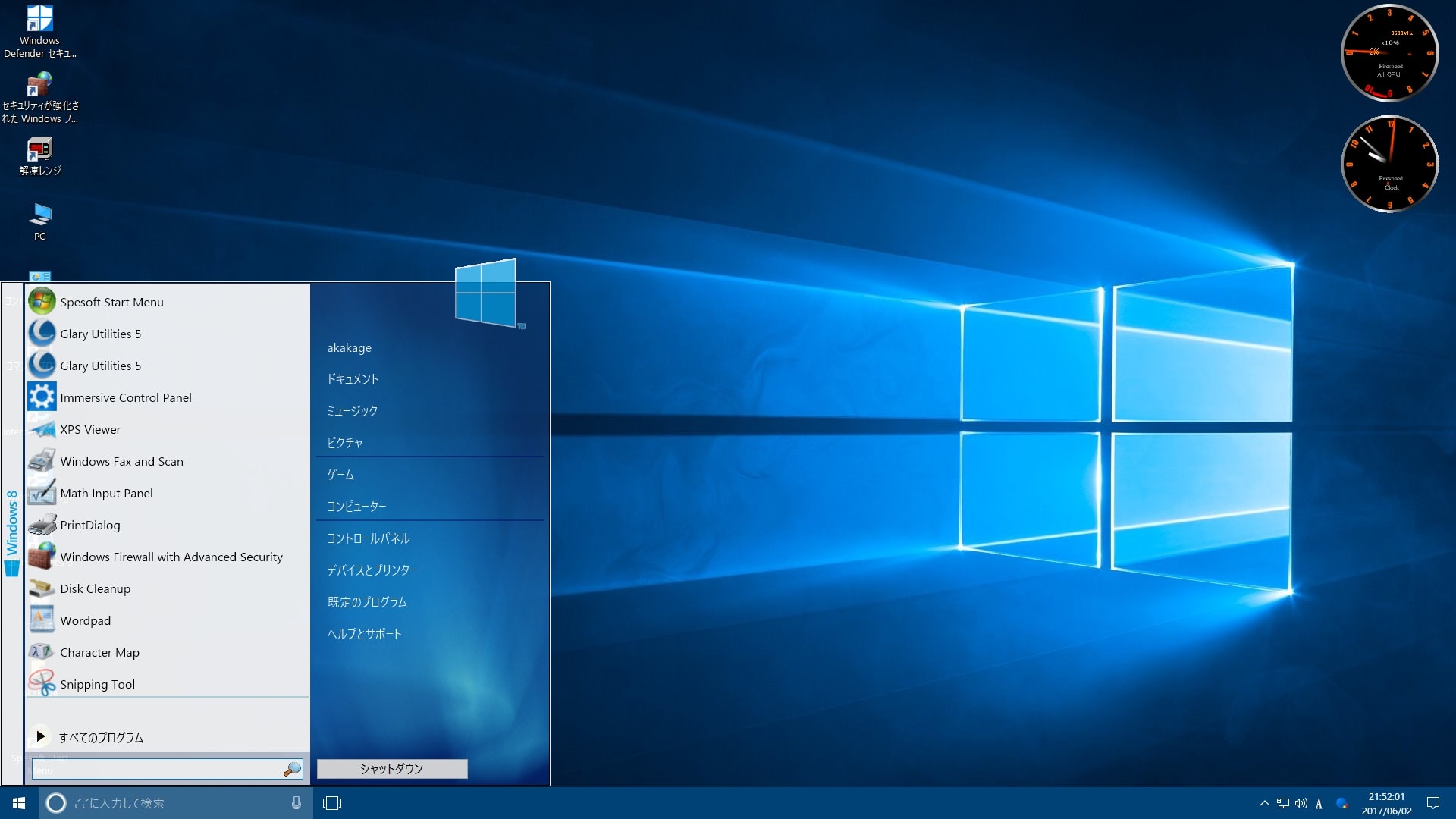The height and width of the screenshot is (819, 1456).
Task: Open ドキュメント in the start menu
Action: 353,379
